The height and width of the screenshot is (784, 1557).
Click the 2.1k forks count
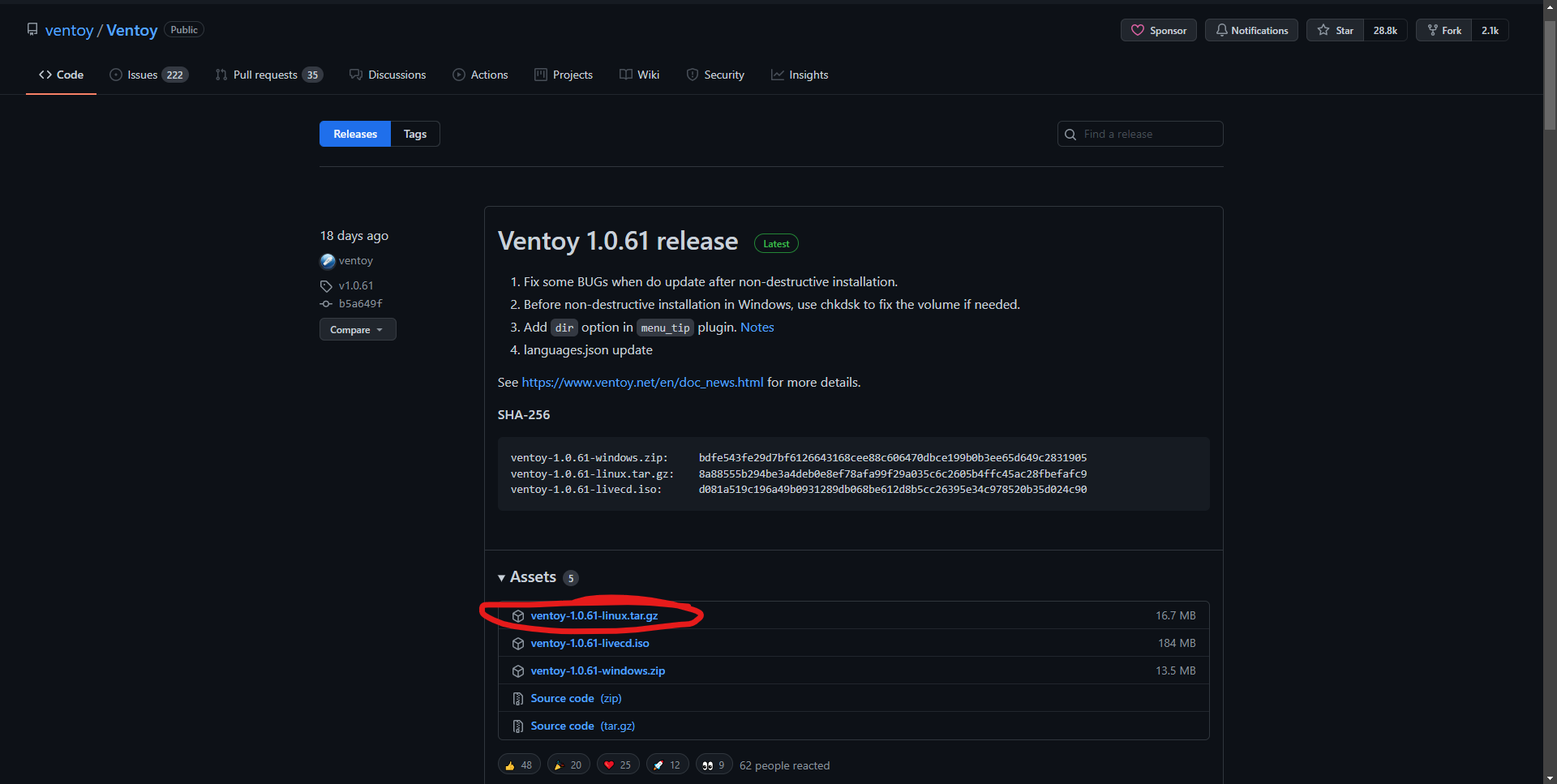click(1491, 30)
